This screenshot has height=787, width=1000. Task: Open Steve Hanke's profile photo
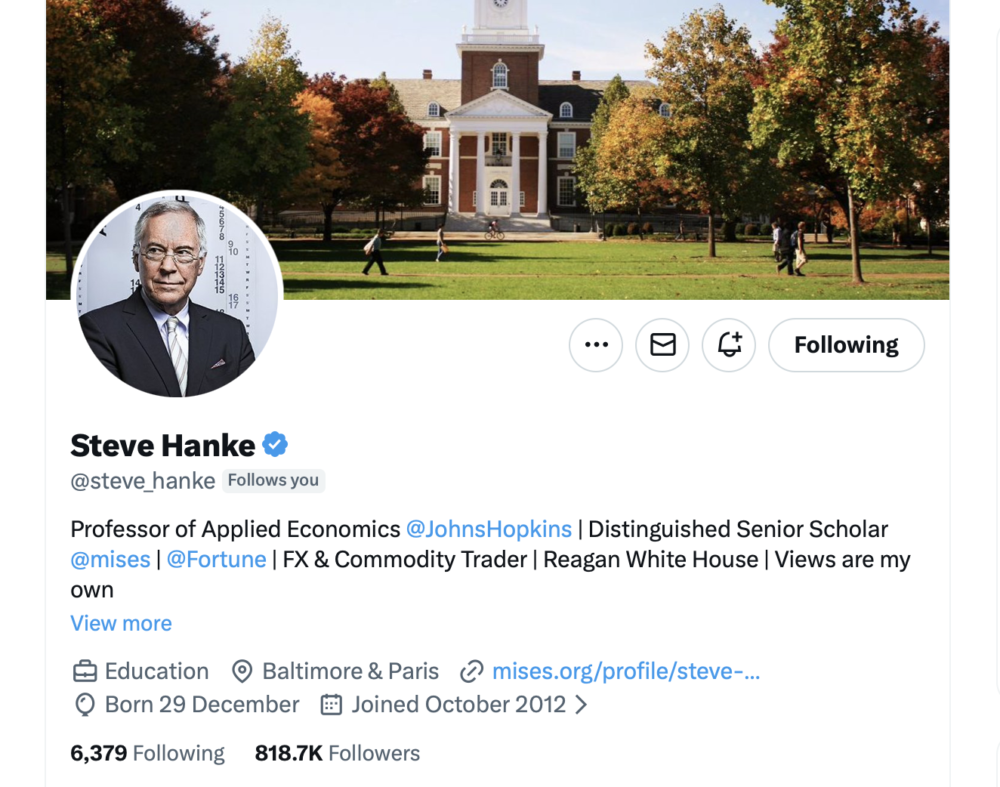coord(178,294)
